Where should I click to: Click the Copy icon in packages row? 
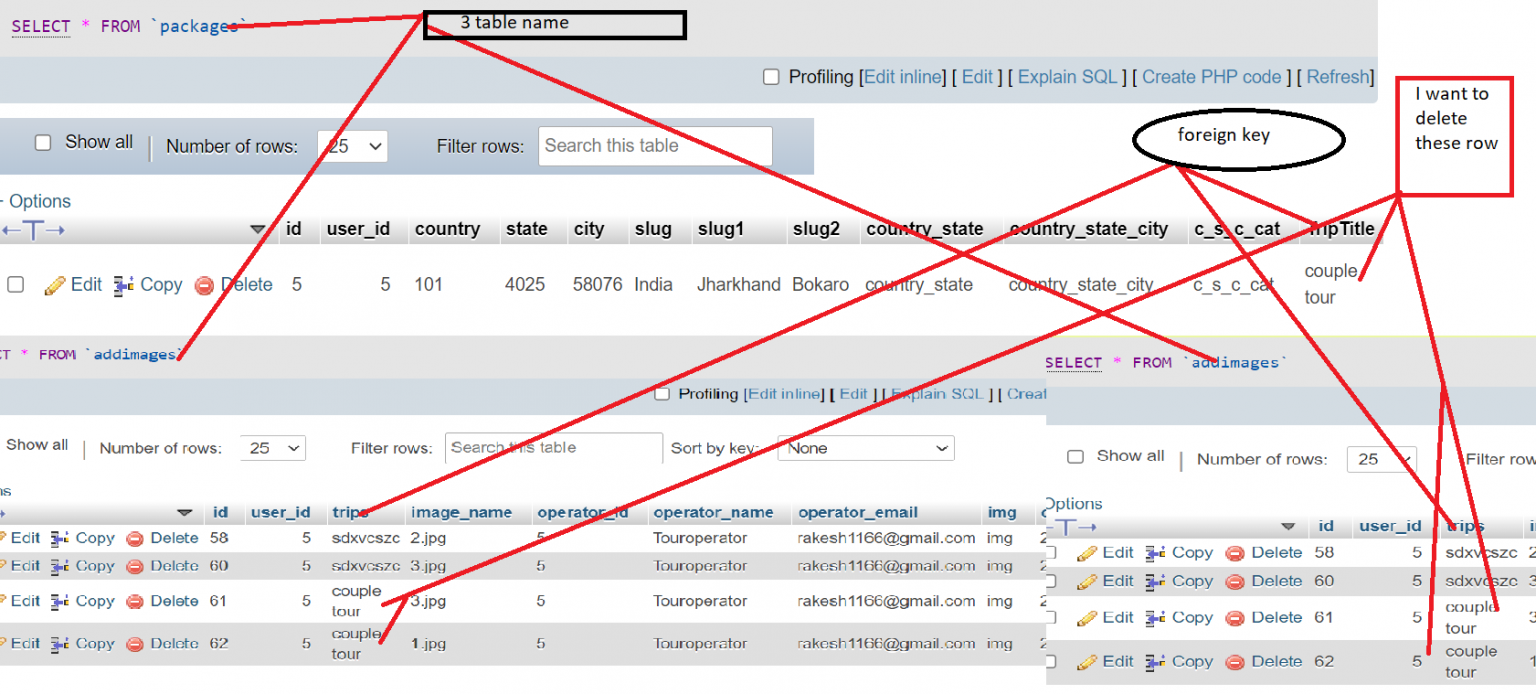[x=124, y=285]
